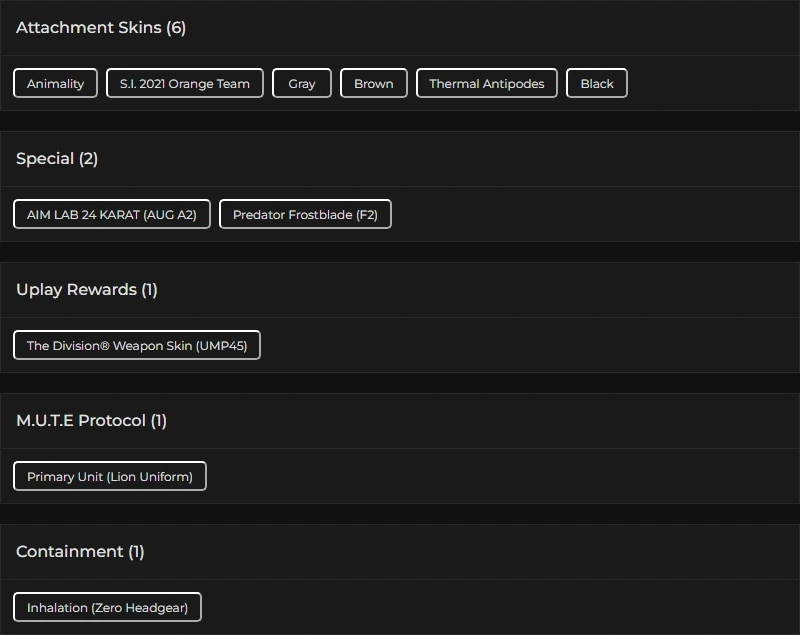Select the Brown attachment skin tag
800x635 pixels.
[x=374, y=83]
